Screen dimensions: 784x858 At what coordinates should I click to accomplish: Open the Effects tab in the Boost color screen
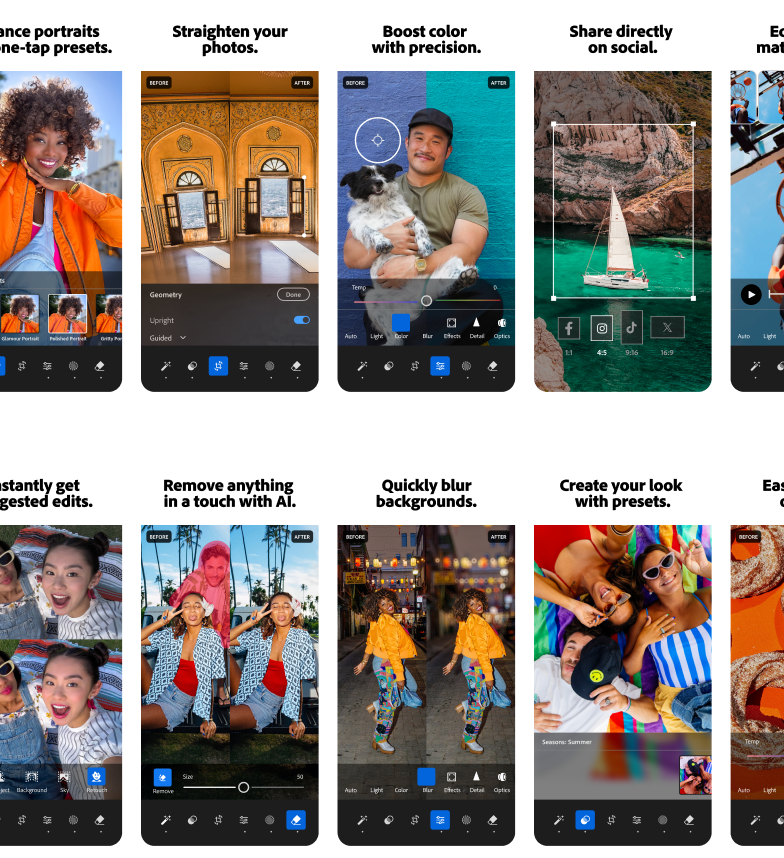click(x=452, y=323)
